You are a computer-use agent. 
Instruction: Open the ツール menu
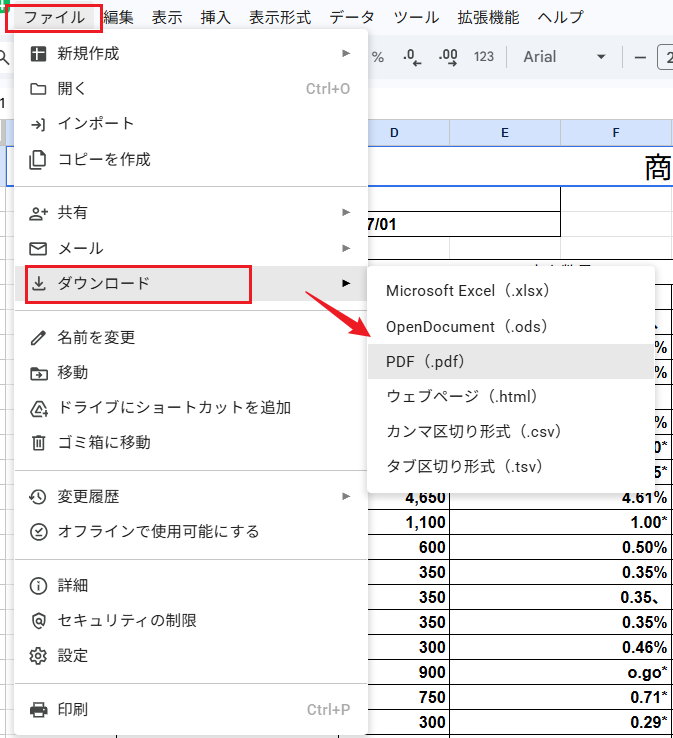(x=416, y=18)
